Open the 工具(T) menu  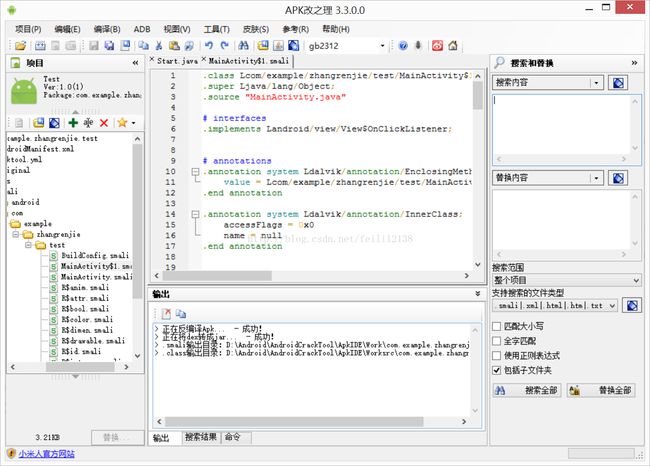click(x=216, y=29)
